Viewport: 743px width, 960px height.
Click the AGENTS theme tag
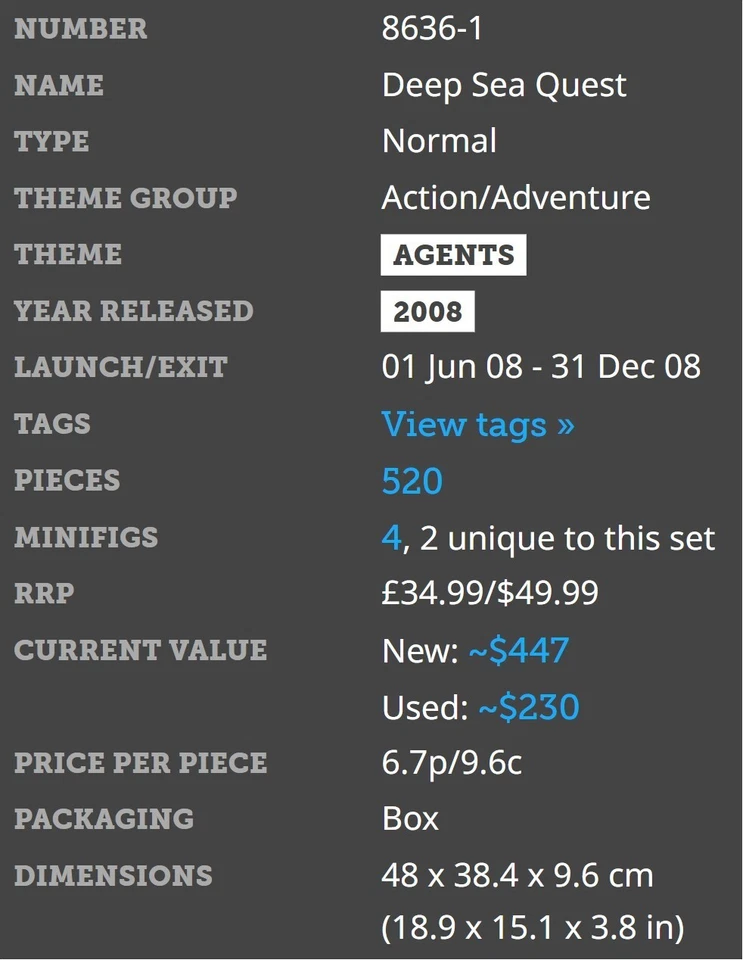tap(453, 255)
